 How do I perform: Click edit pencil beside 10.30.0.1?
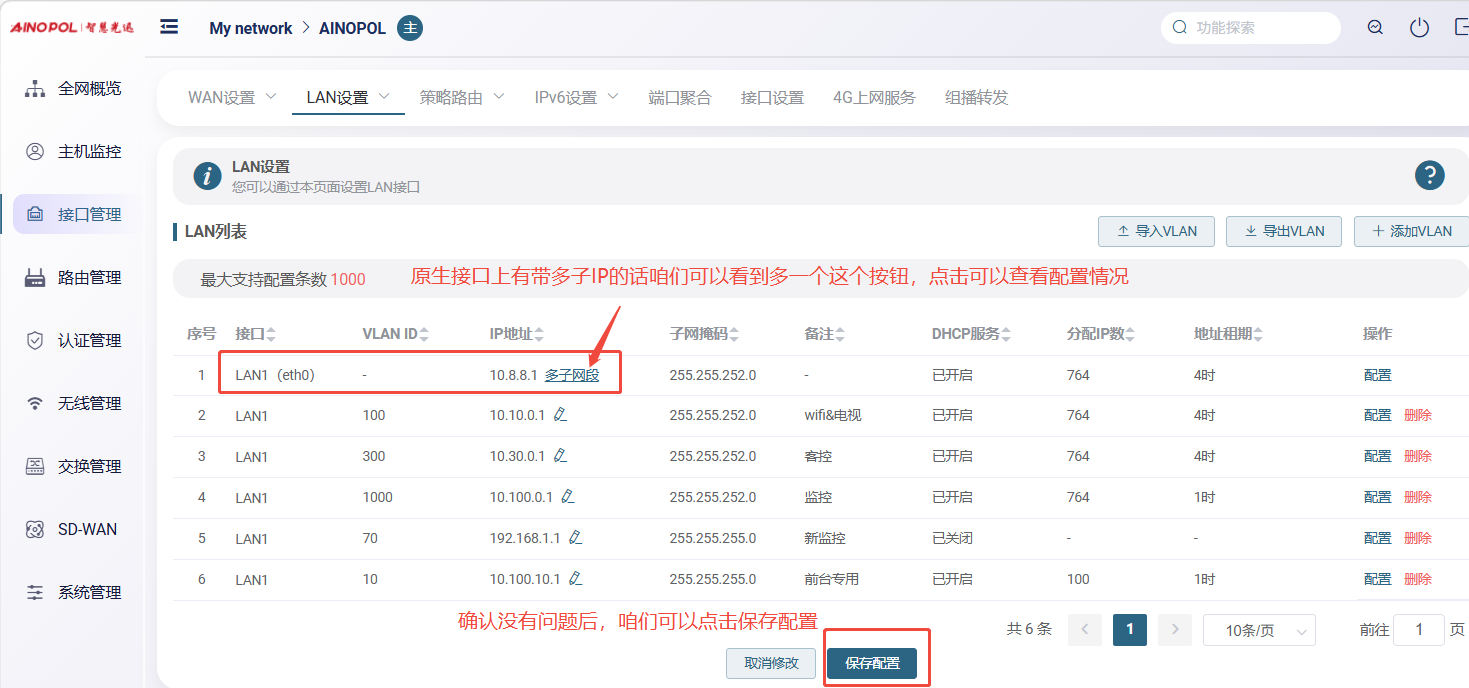[560, 455]
